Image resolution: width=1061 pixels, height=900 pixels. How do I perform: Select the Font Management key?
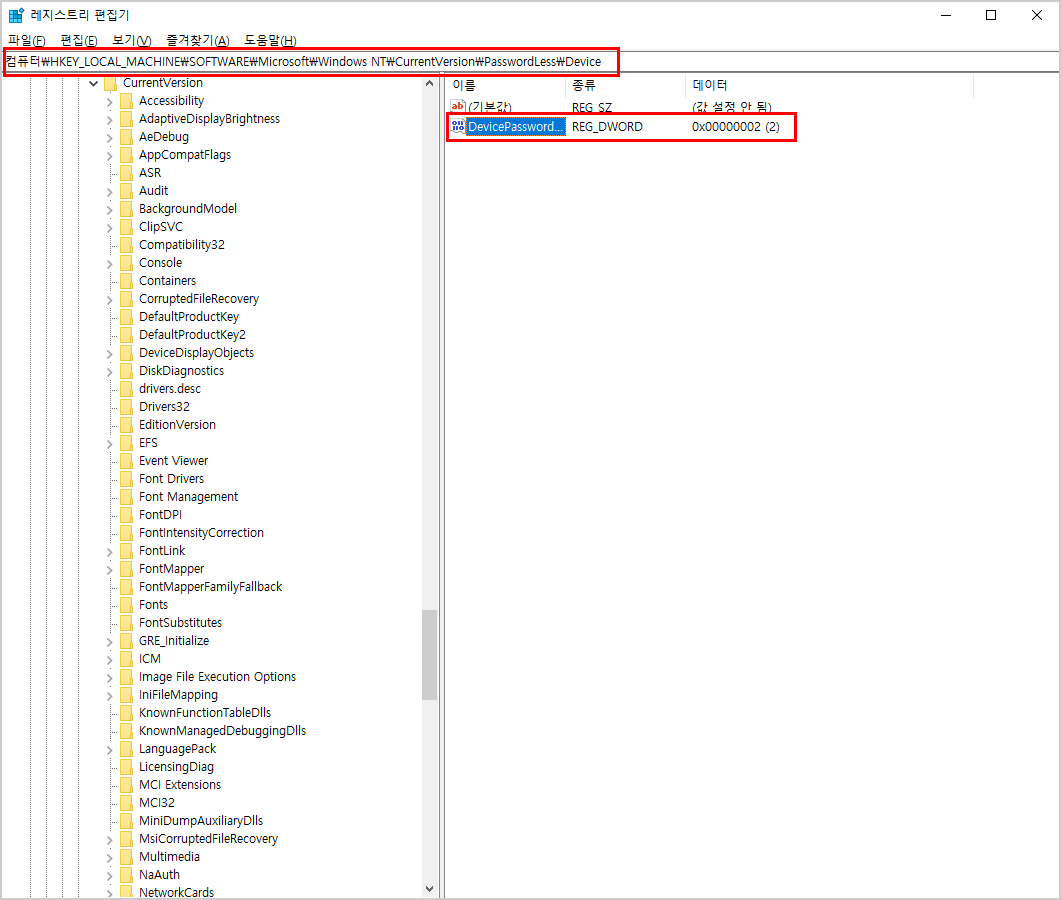point(188,496)
